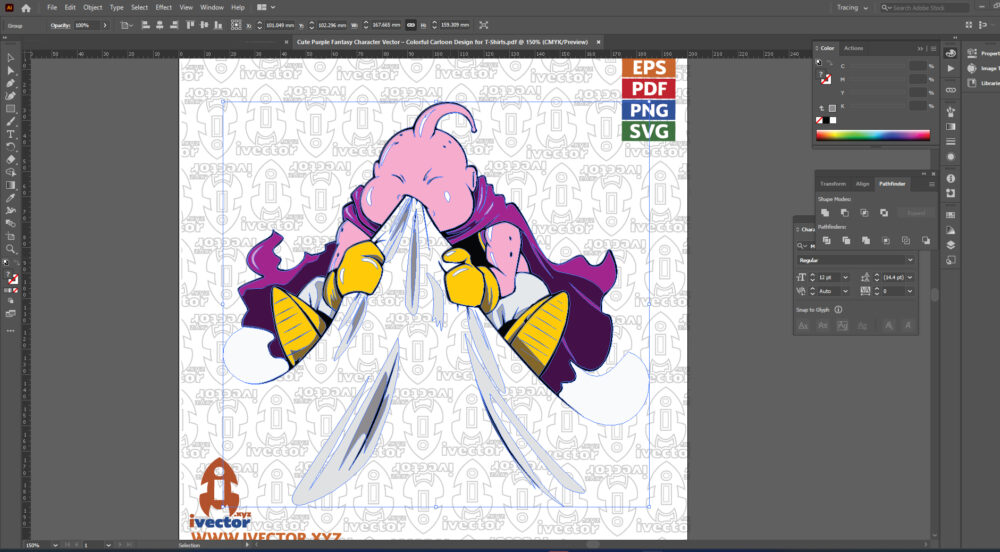This screenshot has height=552, width=1000.
Task: Select the Zoom tool
Action: pos(11,249)
